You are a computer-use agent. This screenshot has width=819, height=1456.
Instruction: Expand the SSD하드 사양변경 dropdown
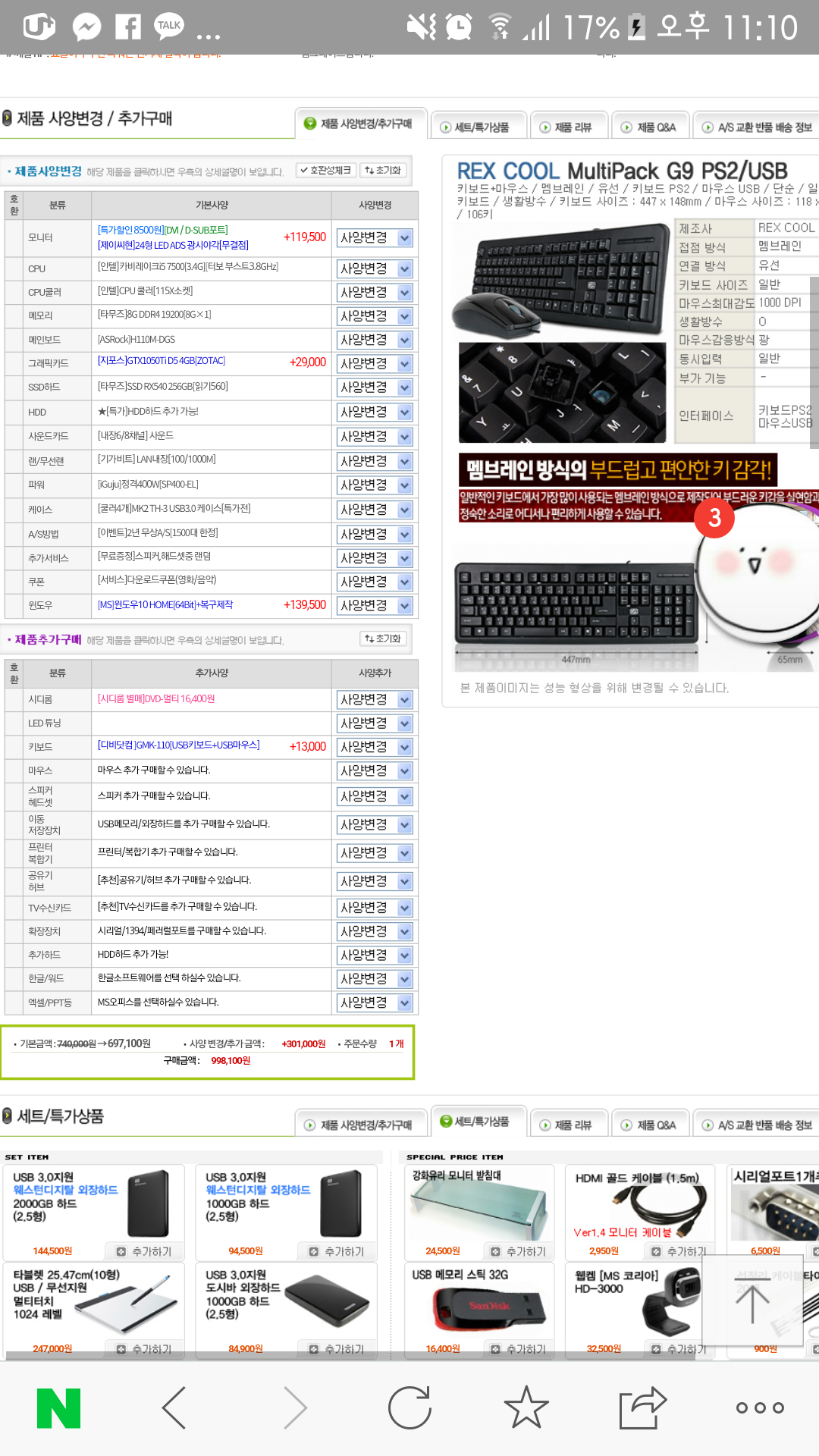pyautogui.click(x=375, y=388)
